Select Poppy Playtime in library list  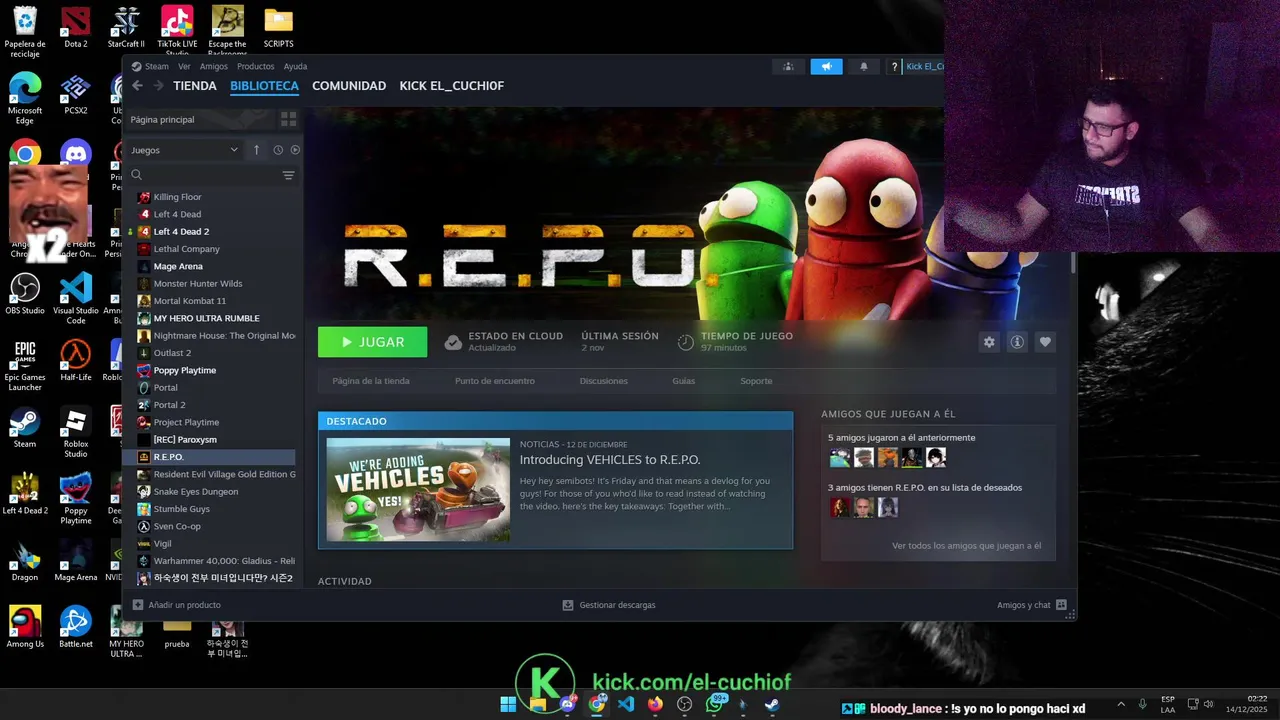pyautogui.click(x=184, y=370)
